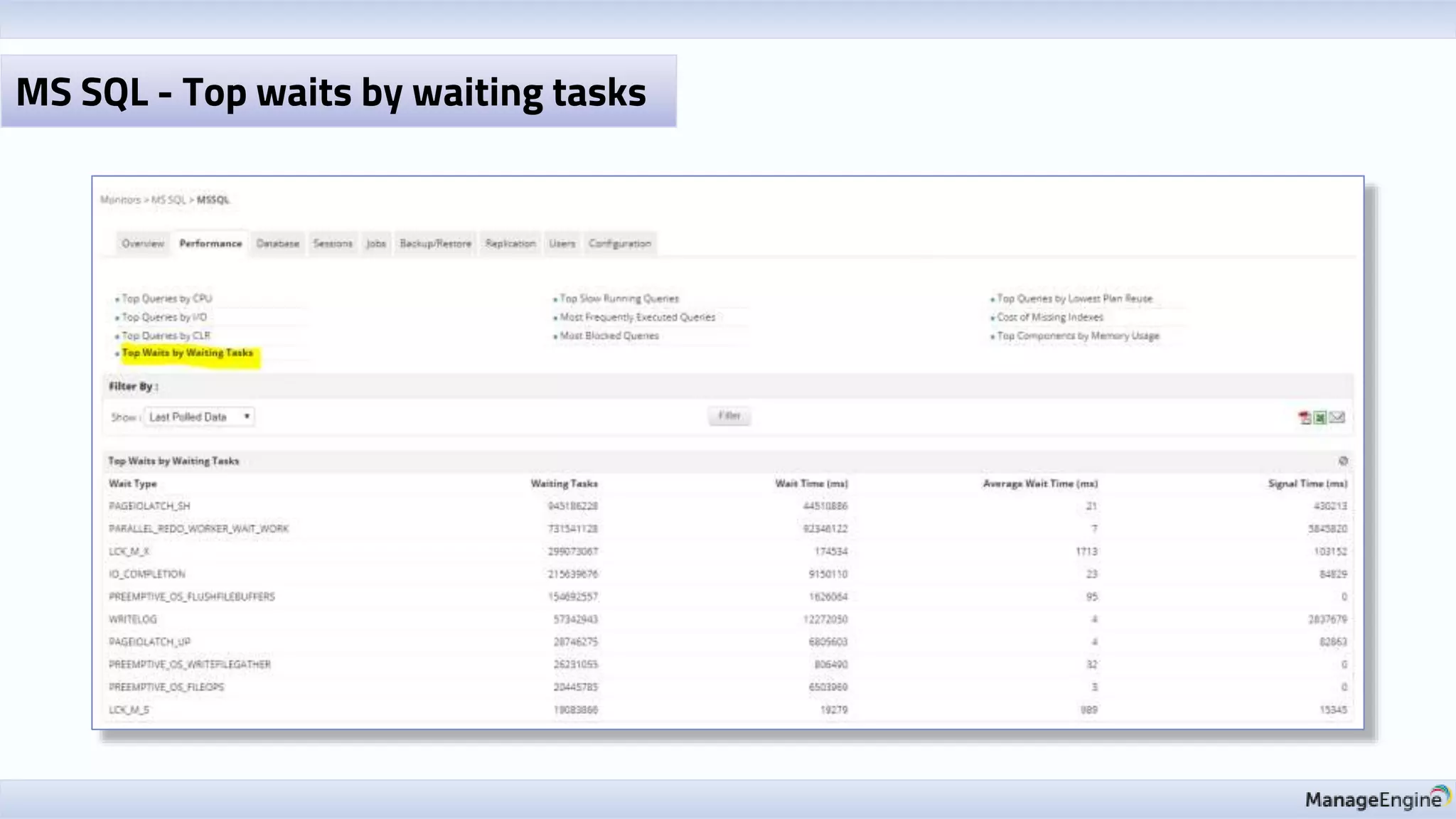Image resolution: width=1456 pixels, height=819 pixels.
Task: Sort by Waiting Tasks column header
Action: coord(564,483)
